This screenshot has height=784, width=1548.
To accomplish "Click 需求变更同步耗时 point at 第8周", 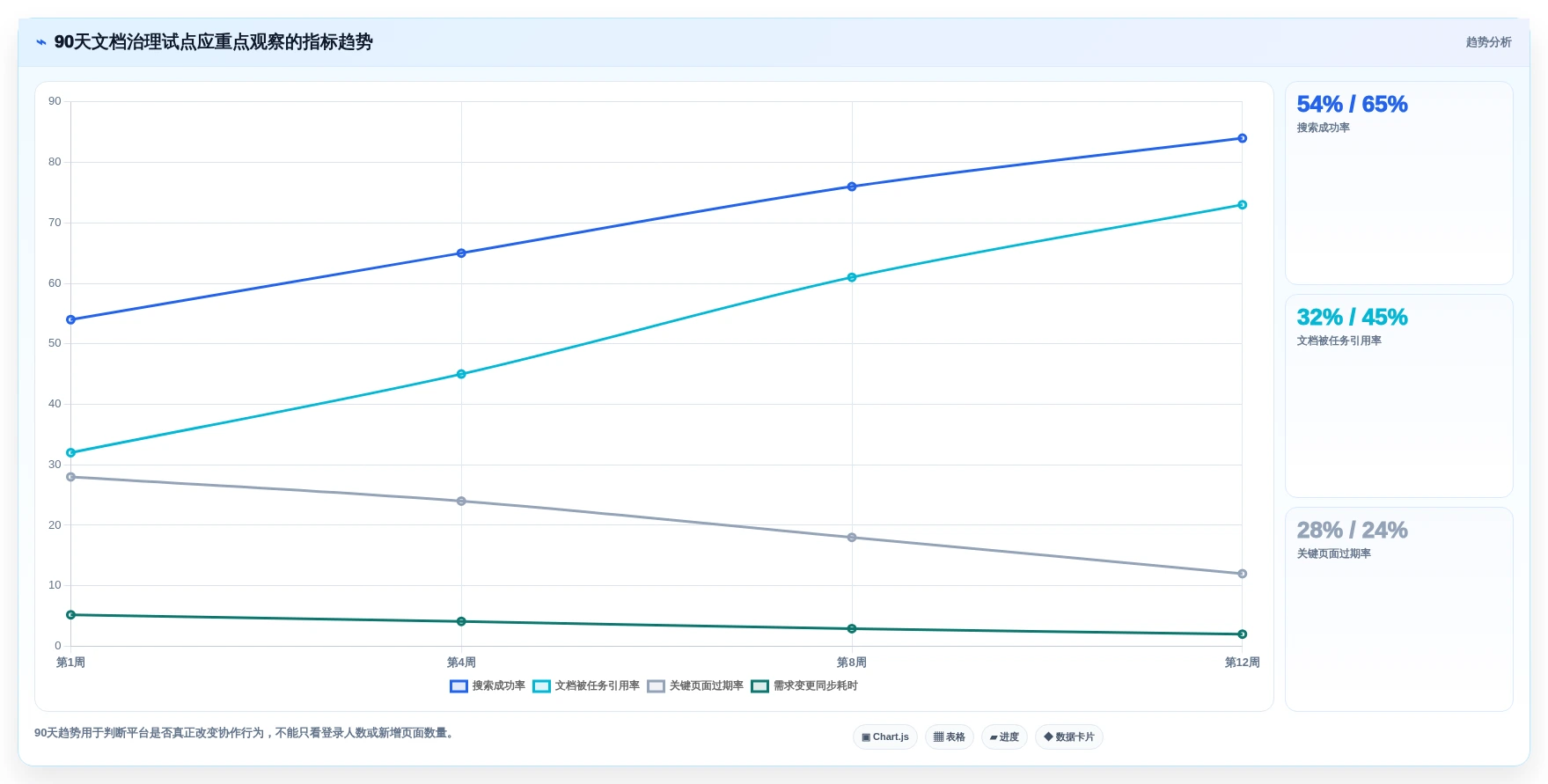I will pyautogui.click(x=852, y=629).
